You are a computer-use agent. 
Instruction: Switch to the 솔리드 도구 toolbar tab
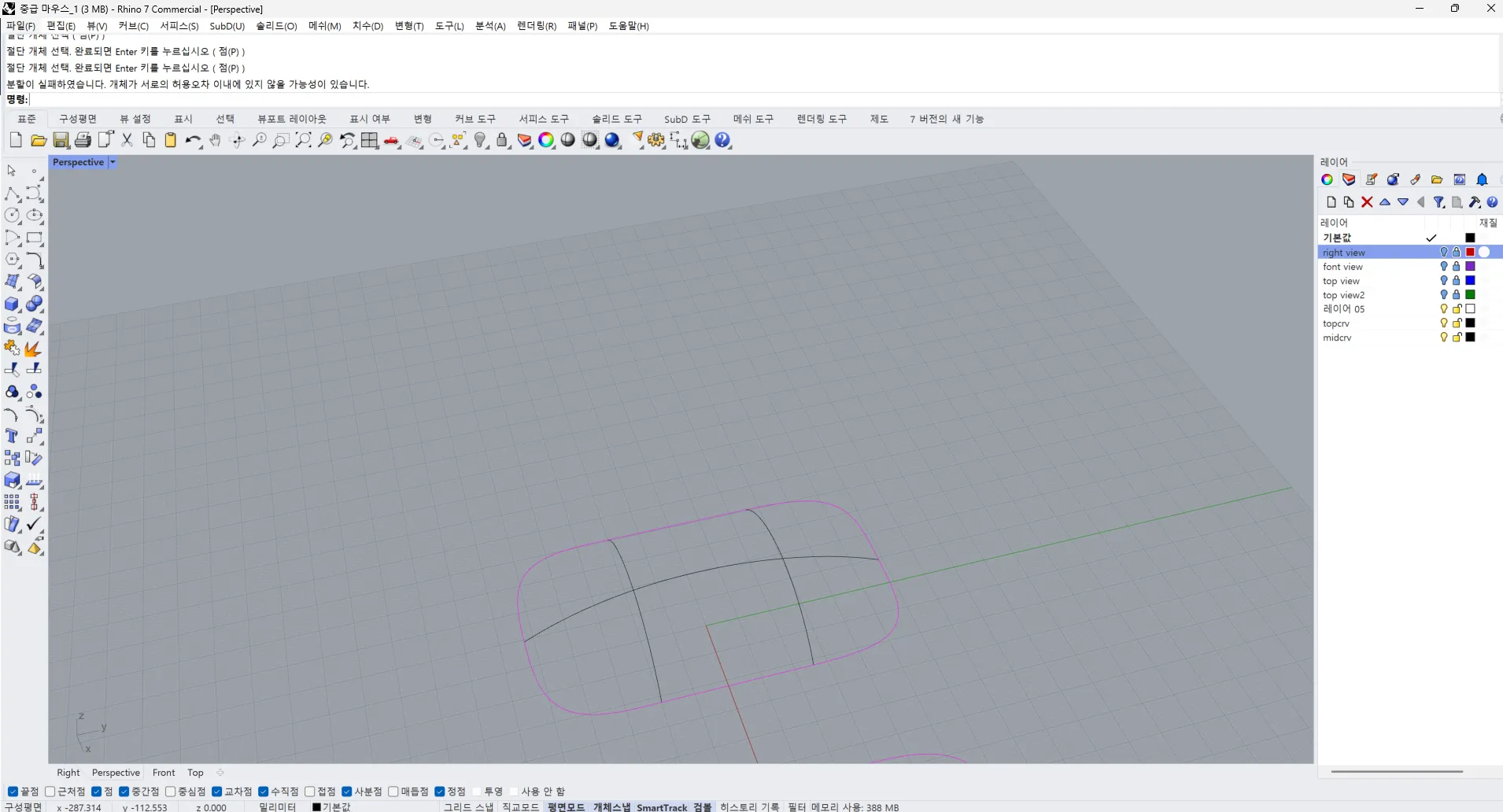coord(617,119)
